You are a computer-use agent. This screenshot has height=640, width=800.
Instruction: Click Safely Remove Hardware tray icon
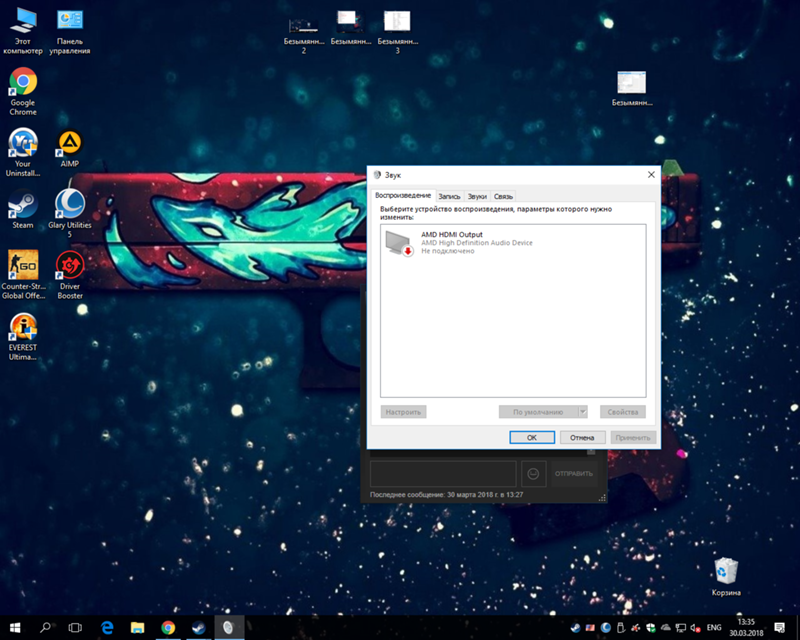[621, 628]
